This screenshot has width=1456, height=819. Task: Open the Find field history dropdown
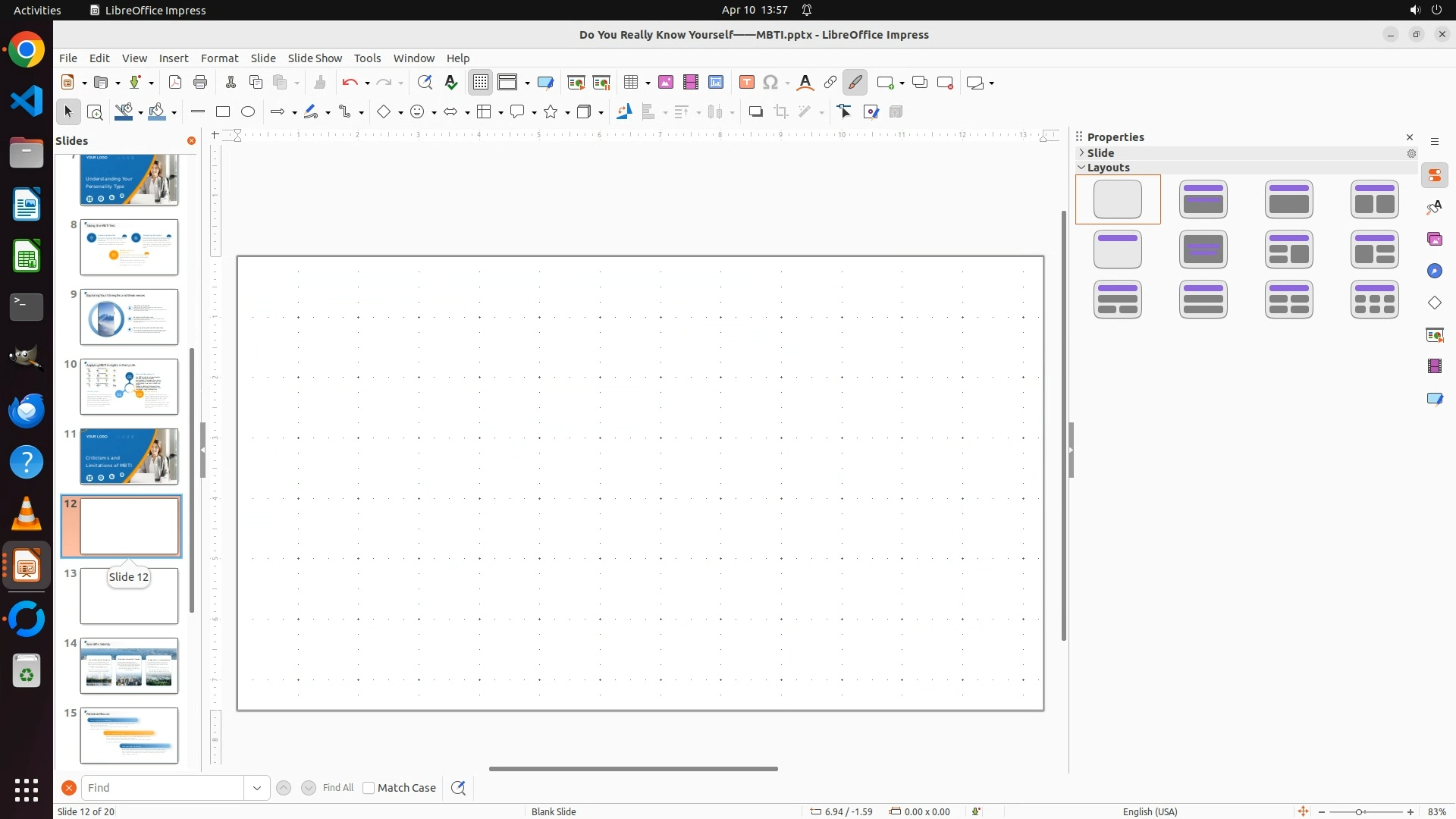point(257,788)
